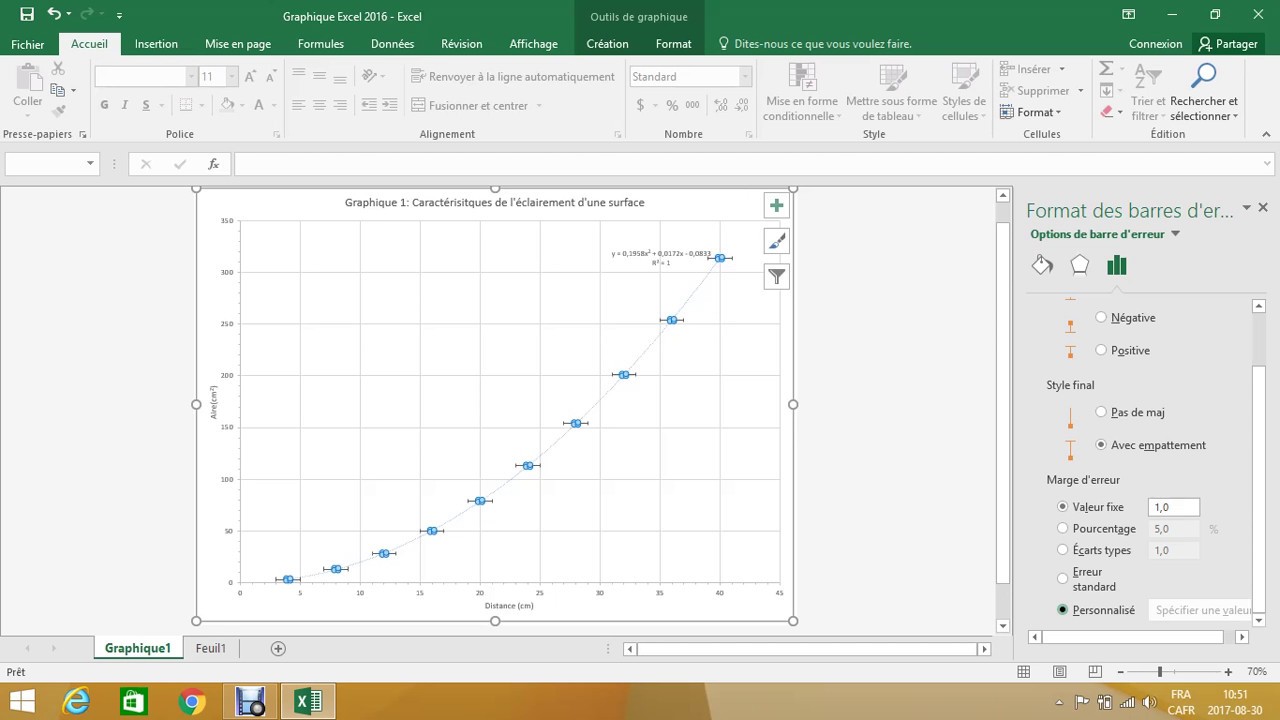The width and height of the screenshot is (1280, 720).
Task: Click the Valeur fixe value field
Action: click(x=1174, y=507)
